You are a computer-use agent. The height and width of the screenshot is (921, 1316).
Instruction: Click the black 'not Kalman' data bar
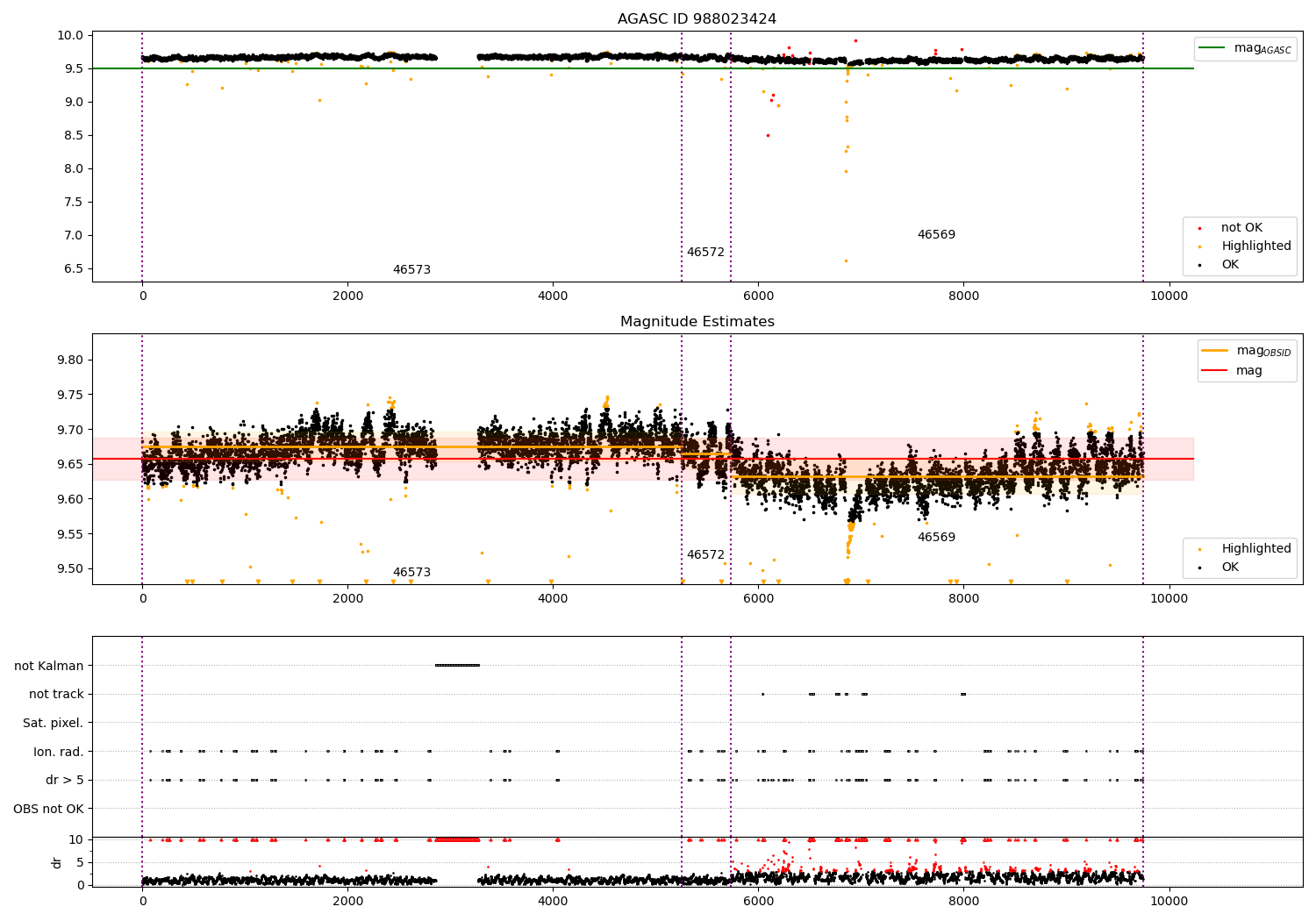click(457, 666)
